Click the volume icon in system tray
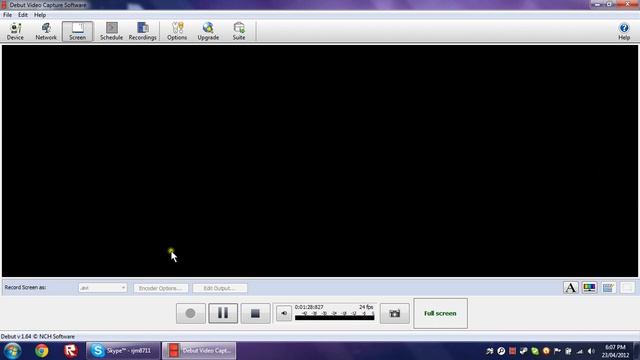The image size is (640, 360). tap(591, 351)
